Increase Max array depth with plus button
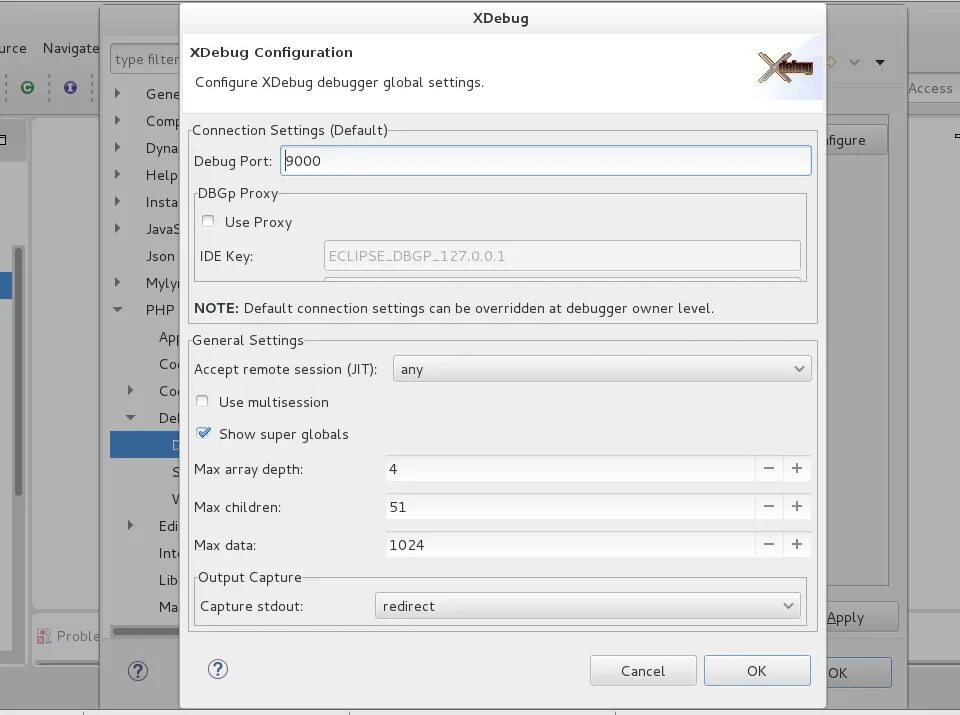Image resolution: width=960 pixels, height=715 pixels. pyautogui.click(x=797, y=469)
